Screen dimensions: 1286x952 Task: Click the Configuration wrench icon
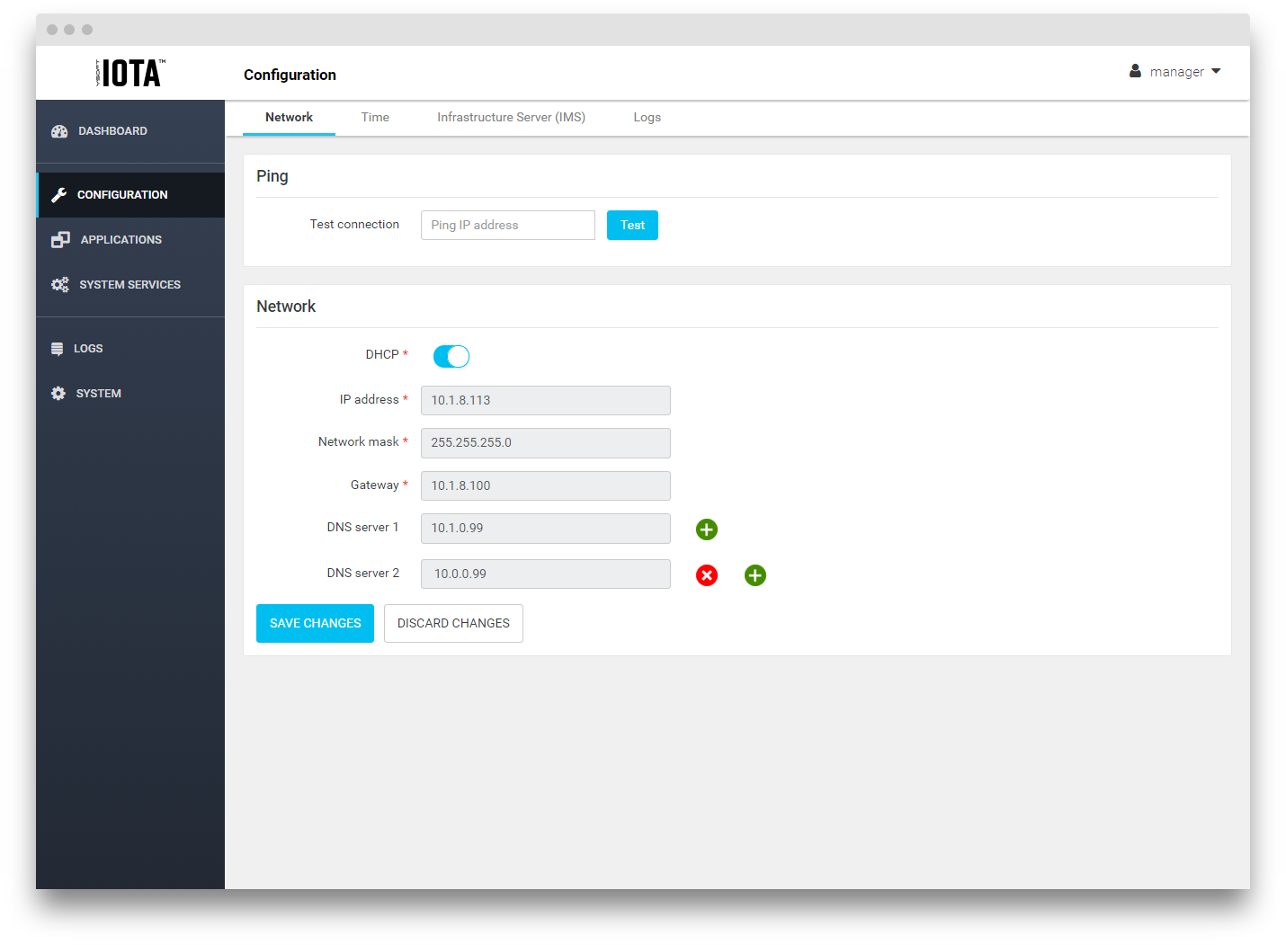(x=59, y=195)
